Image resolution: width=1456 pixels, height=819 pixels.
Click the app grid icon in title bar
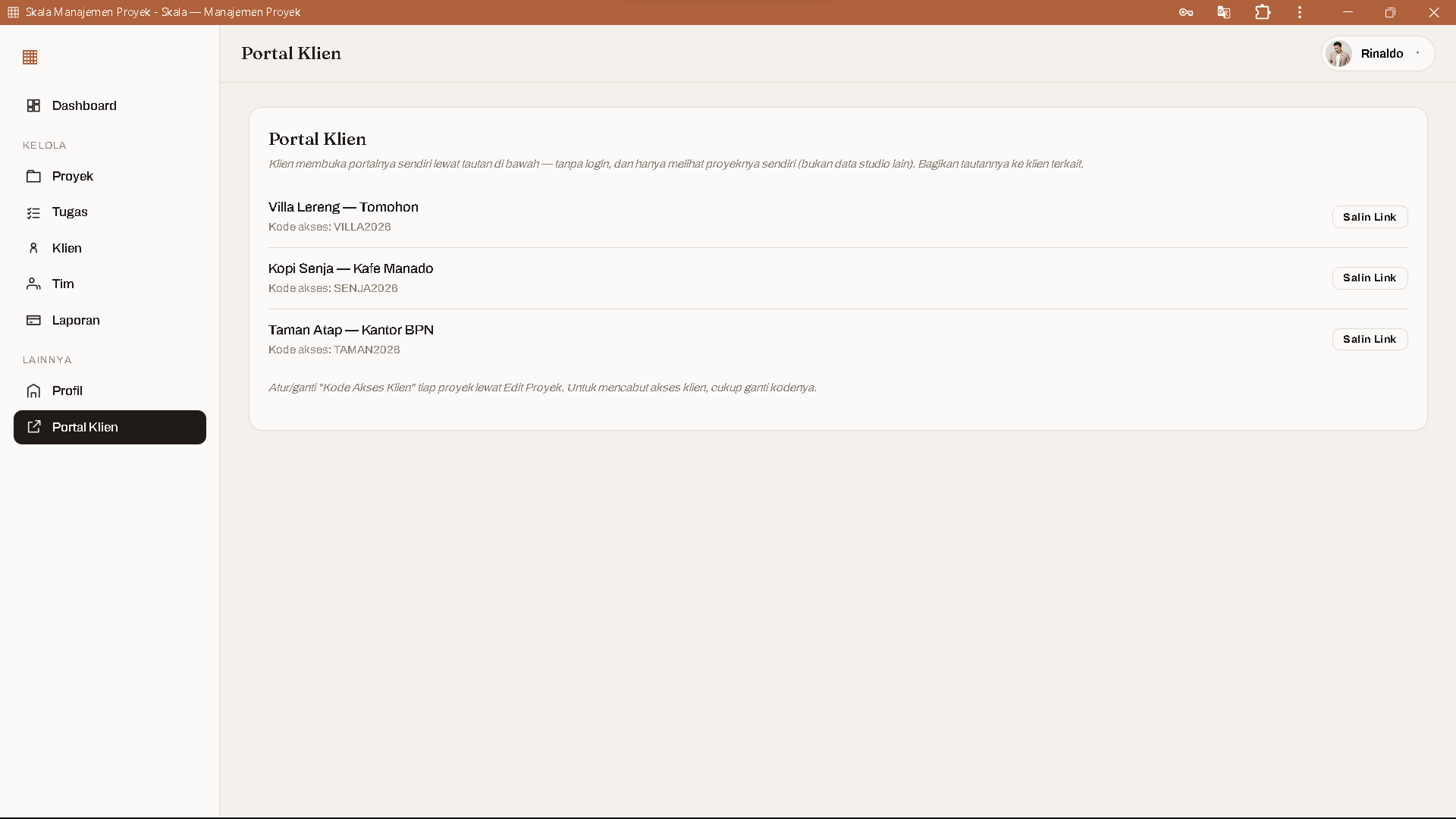click(13, 12)
